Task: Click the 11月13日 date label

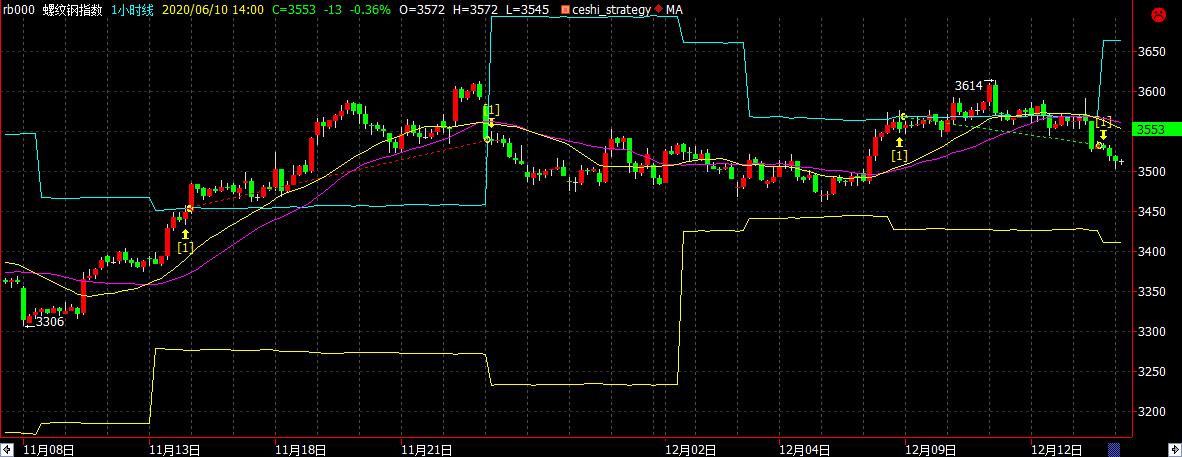Action: 175,450
